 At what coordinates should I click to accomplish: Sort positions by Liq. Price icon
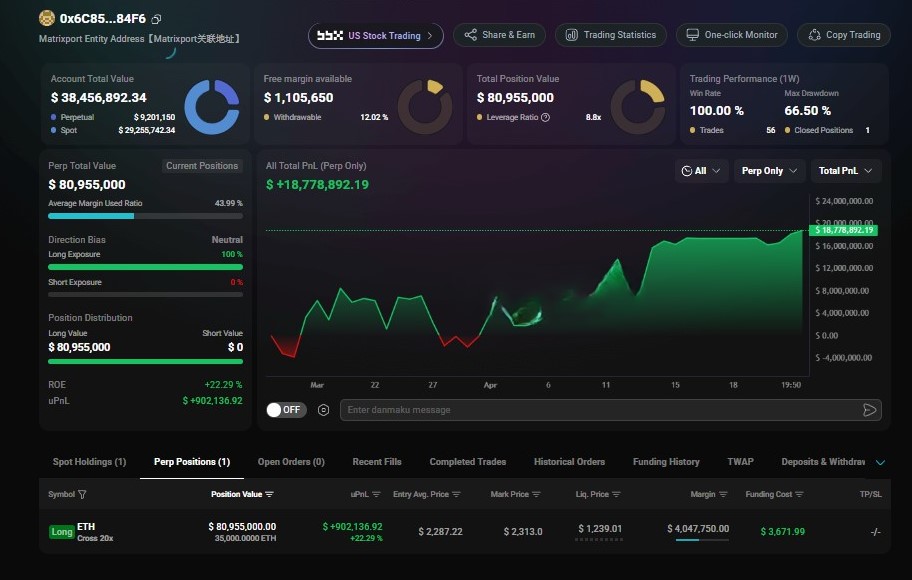point(627,494)
